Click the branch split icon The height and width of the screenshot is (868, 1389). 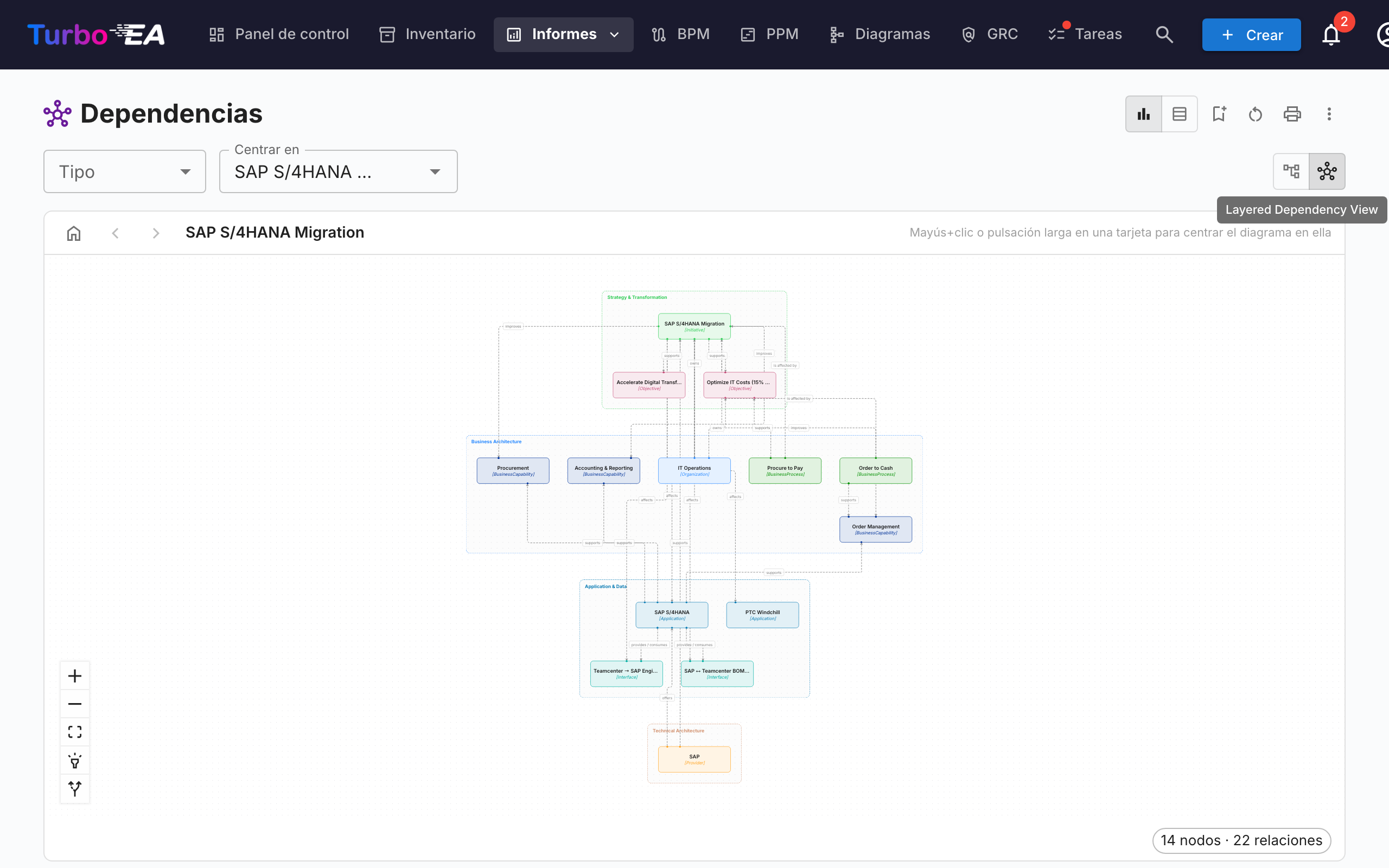click(75, 789)
